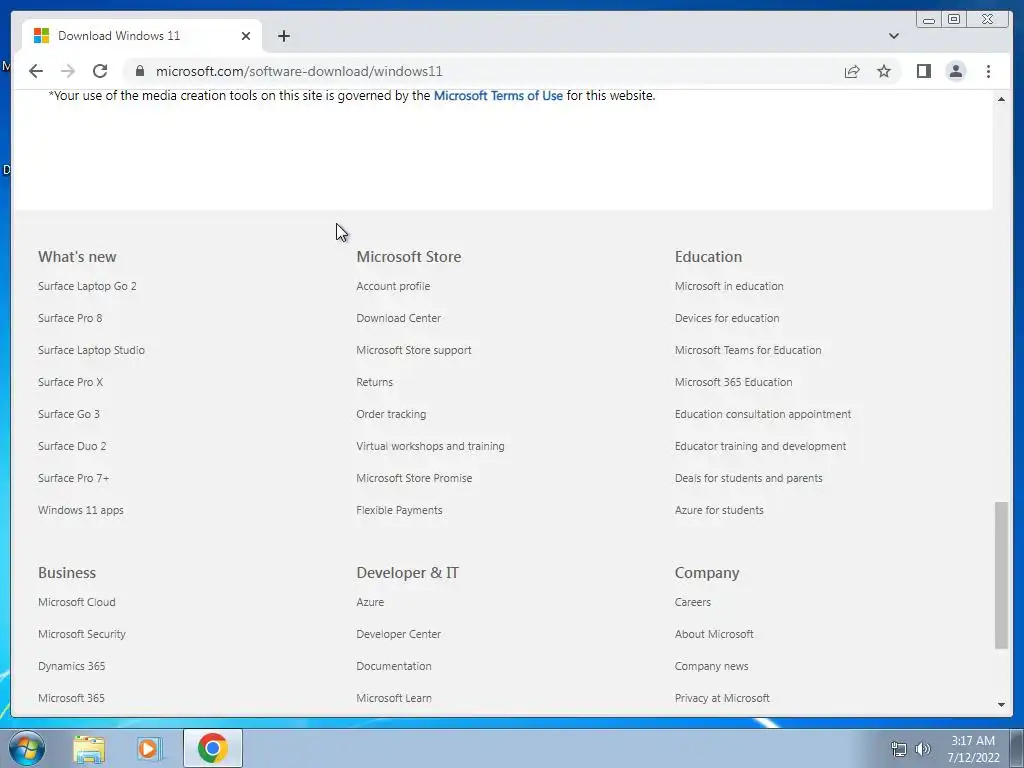Open Microsoft Store support link
1024x768 pixels.
(413, 350)
